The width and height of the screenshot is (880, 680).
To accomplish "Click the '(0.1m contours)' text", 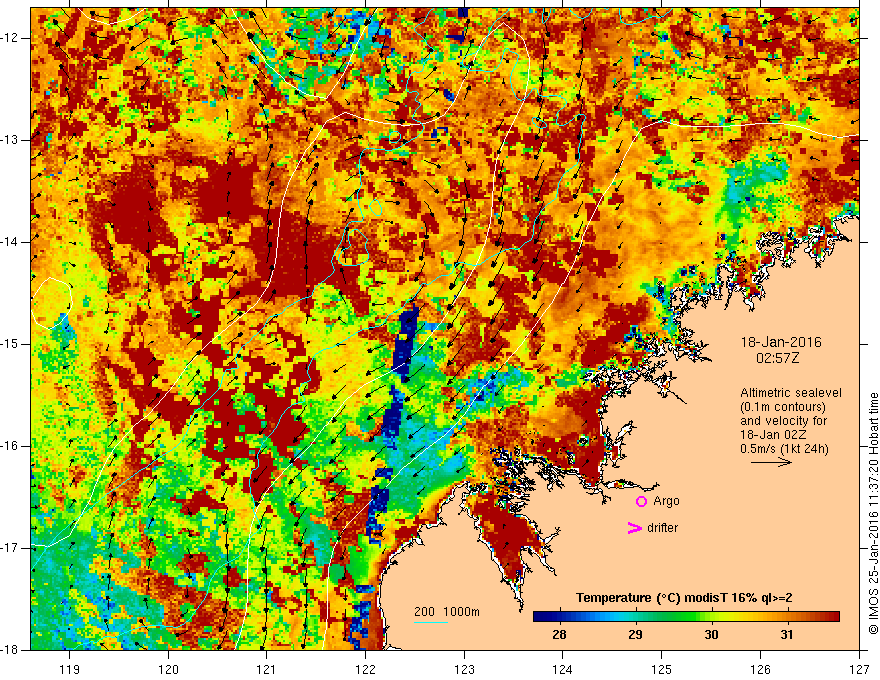I will coord(782,407).
